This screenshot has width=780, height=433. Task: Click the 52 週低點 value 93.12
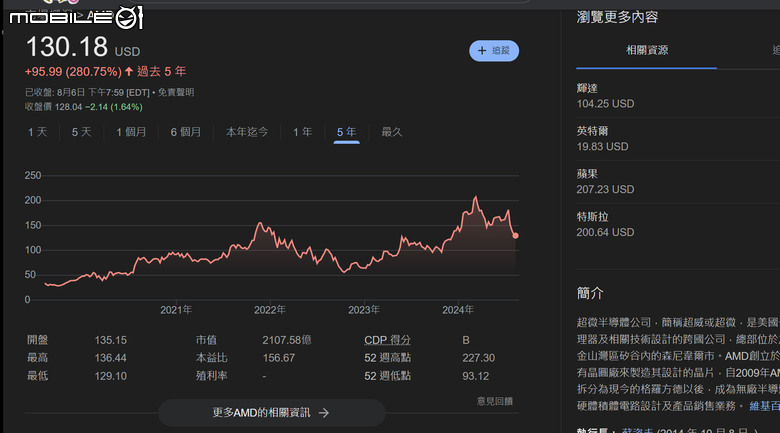pos(476,376)
